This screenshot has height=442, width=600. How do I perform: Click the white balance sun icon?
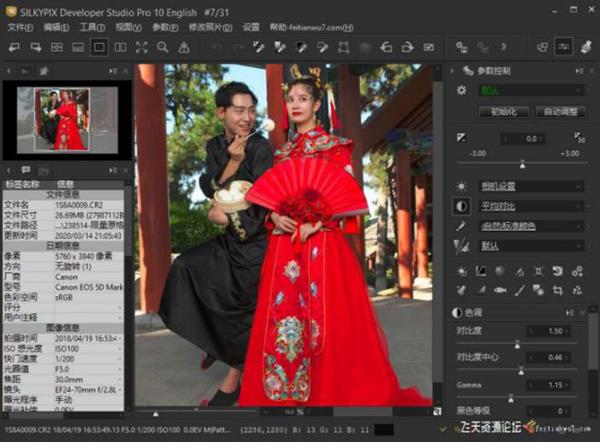pos(461,186)
